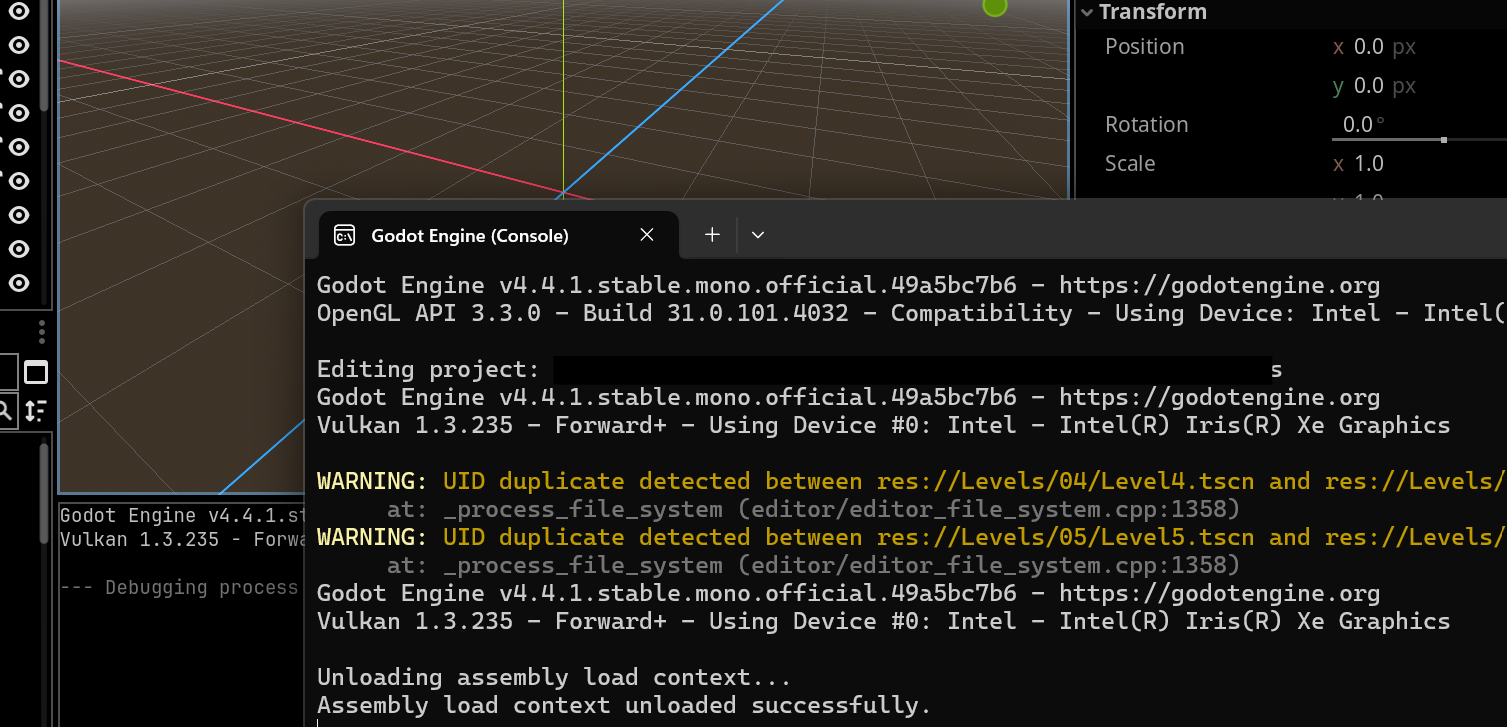This screenshot has height=727, width=1507.
Task: Click the Position y value field
Action: pyautogui.click(x=1418, y=86)
